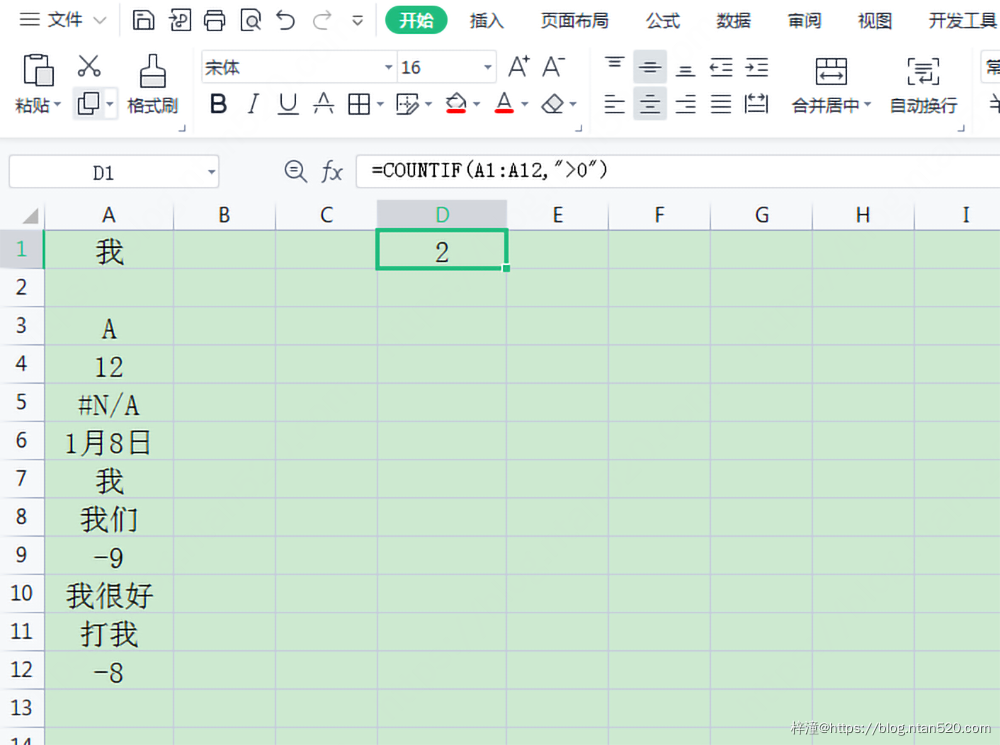The height and width of the screenshot is (745, 1000).
Task: Increase font size with A+ icon
Action: (x=518, y=66)
